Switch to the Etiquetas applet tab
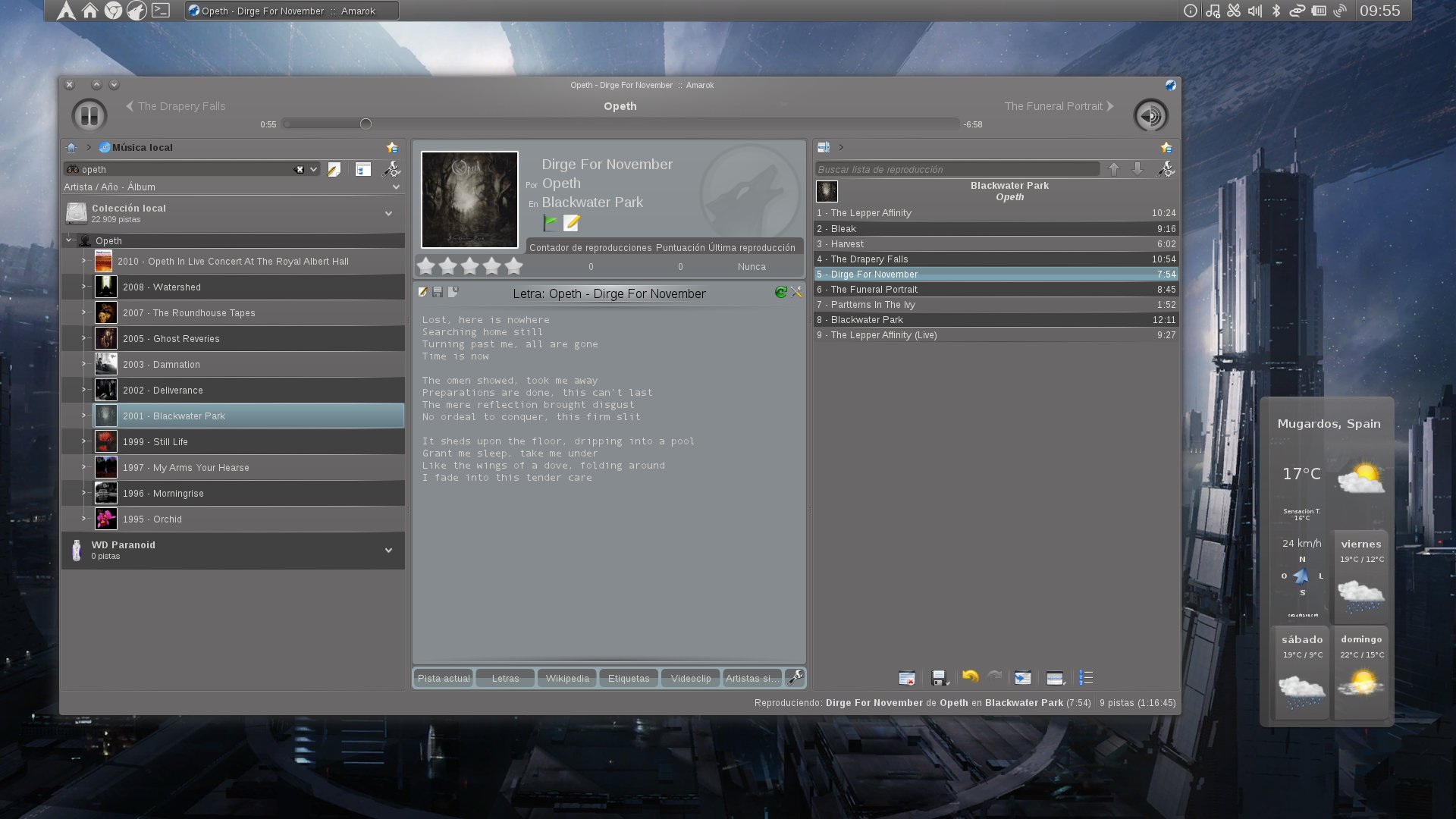 629,678
